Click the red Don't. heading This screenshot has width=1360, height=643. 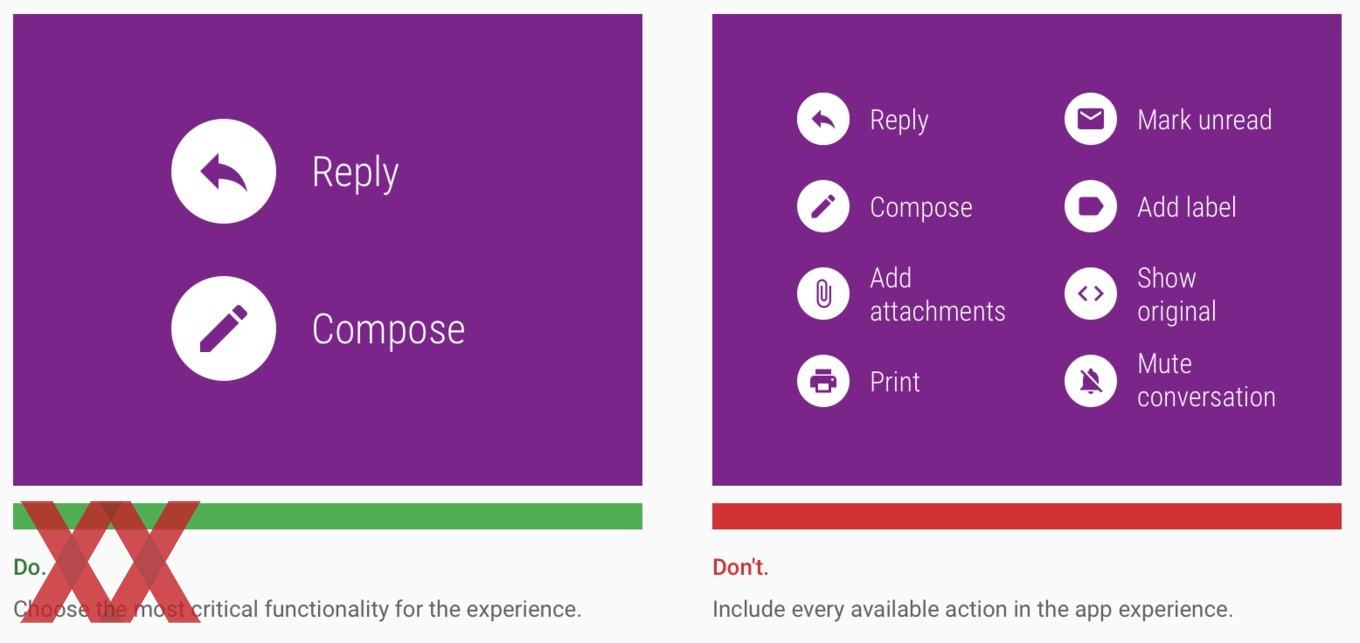point(740,567)
